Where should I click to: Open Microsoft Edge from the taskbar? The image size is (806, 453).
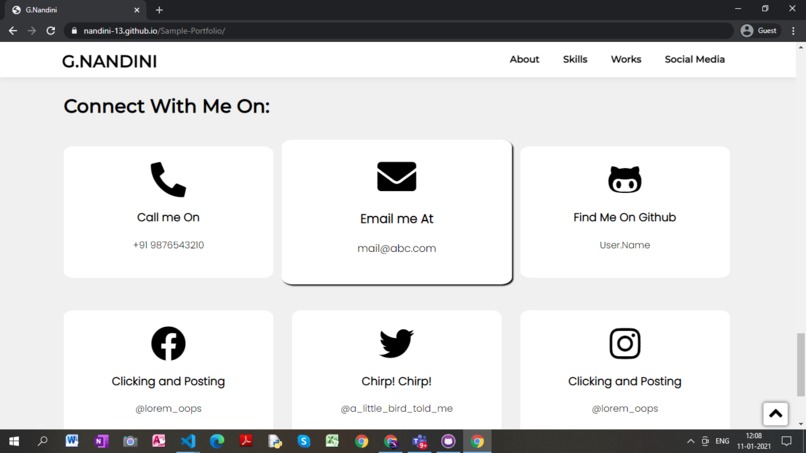tap(217, 441)
